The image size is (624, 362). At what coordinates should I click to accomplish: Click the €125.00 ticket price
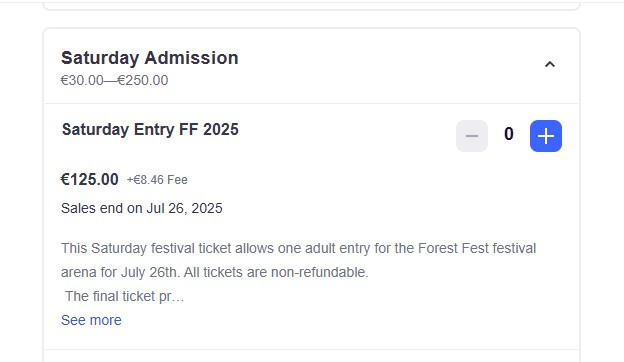pos(90,179)
